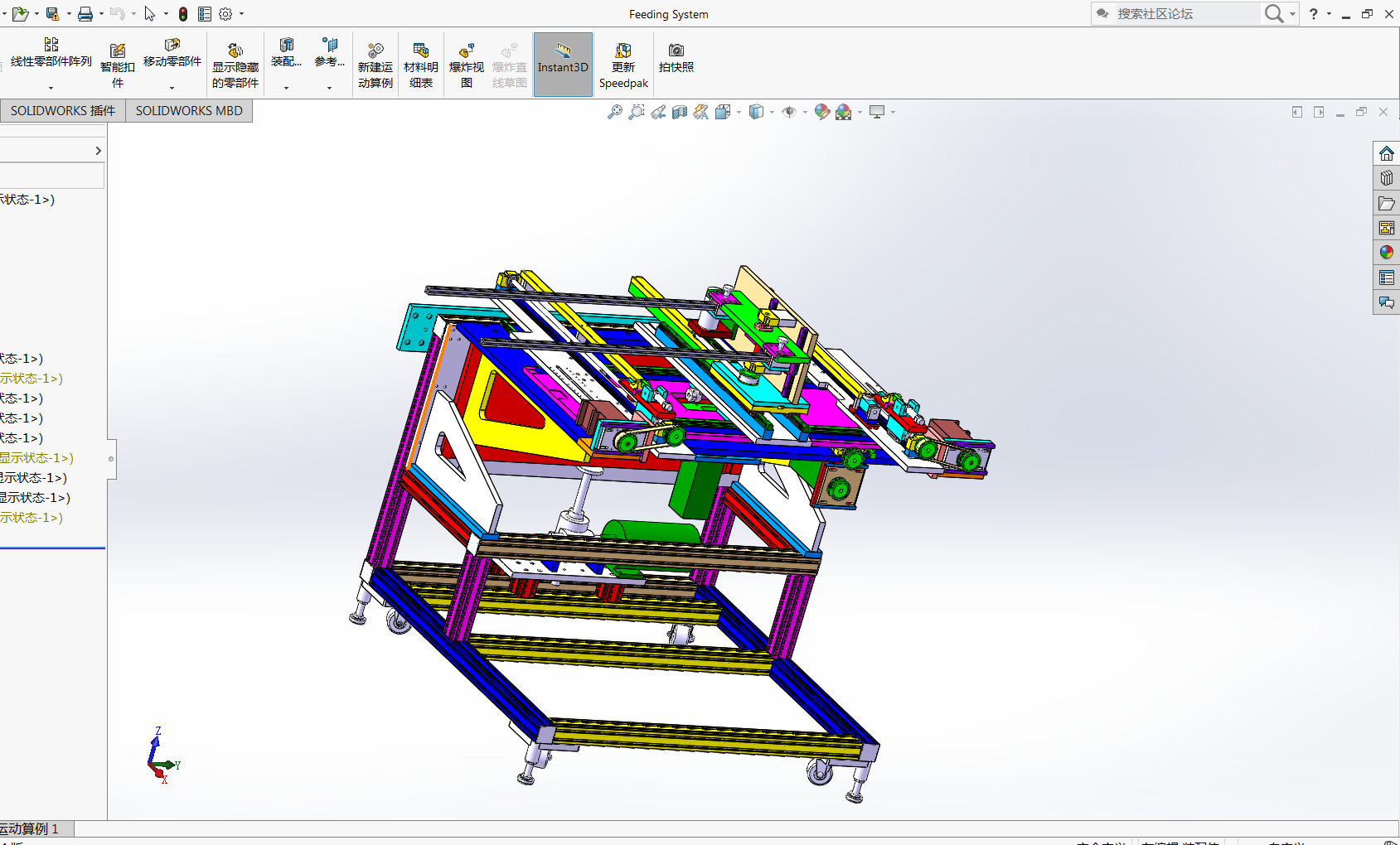Expand the Select tool dropdown arrow
1400x845 pixels.
(166, 14)
